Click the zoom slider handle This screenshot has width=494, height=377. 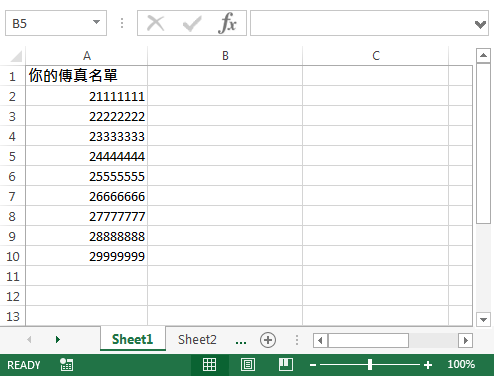click(370, 365)
